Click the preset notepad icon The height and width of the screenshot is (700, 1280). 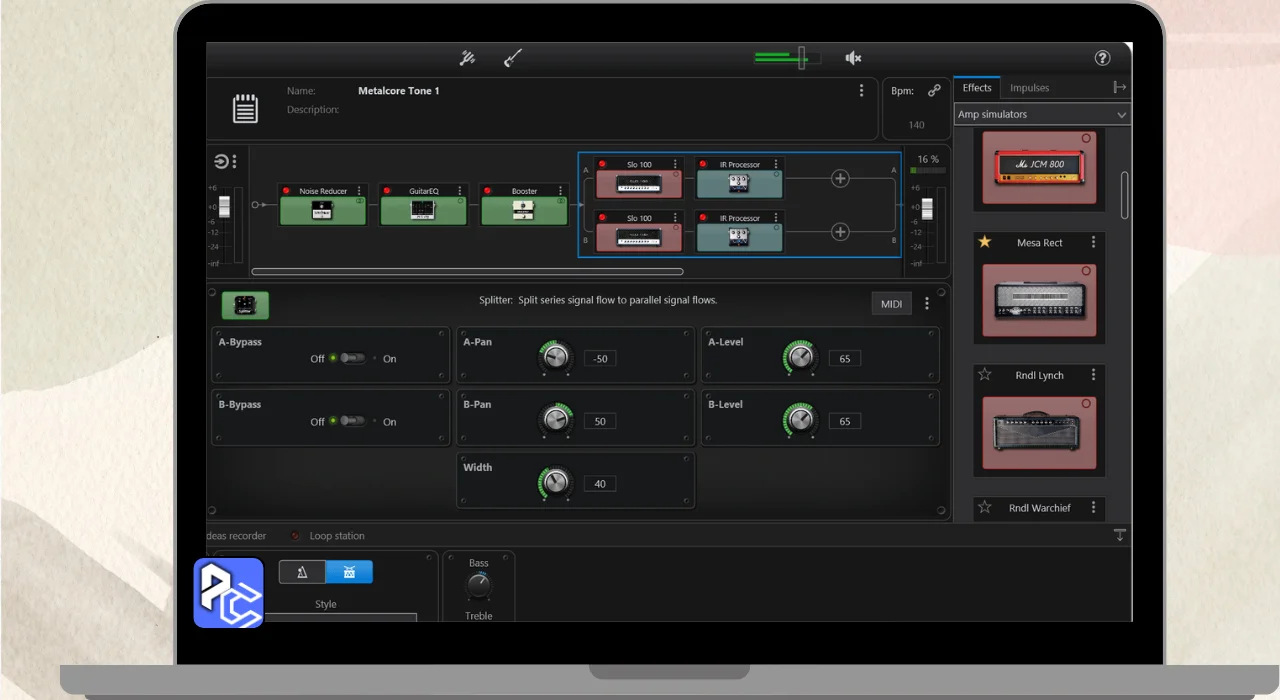(245, 109)
